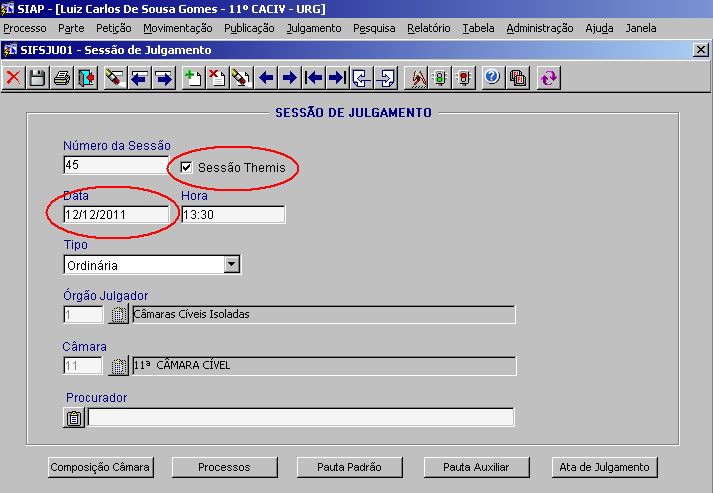
Task: Click the Câmaras Cíveis Isoladas description field
Action: (x=324, y=314)
